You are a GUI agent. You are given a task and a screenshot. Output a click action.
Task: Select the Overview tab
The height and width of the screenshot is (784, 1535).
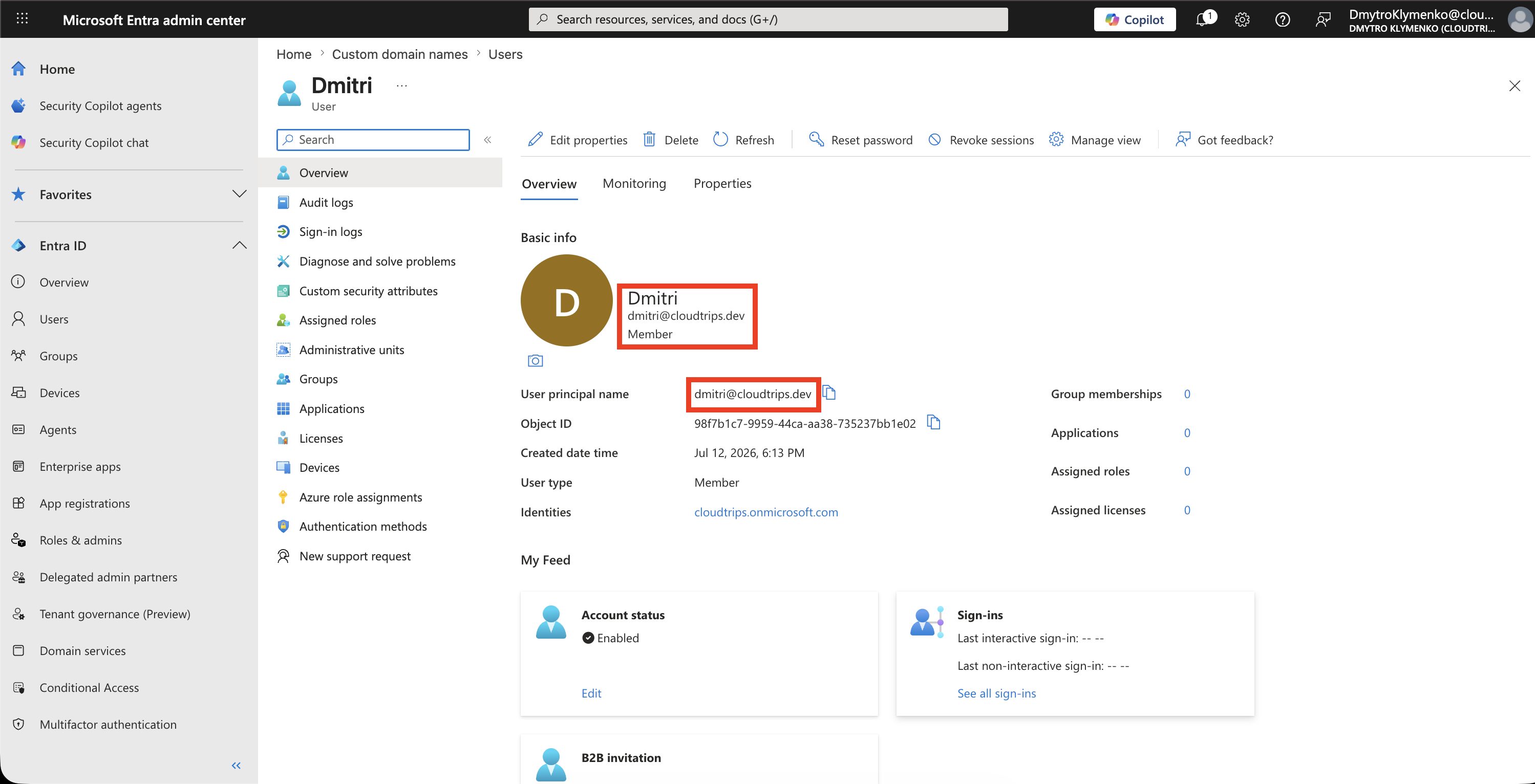(549, 184)
